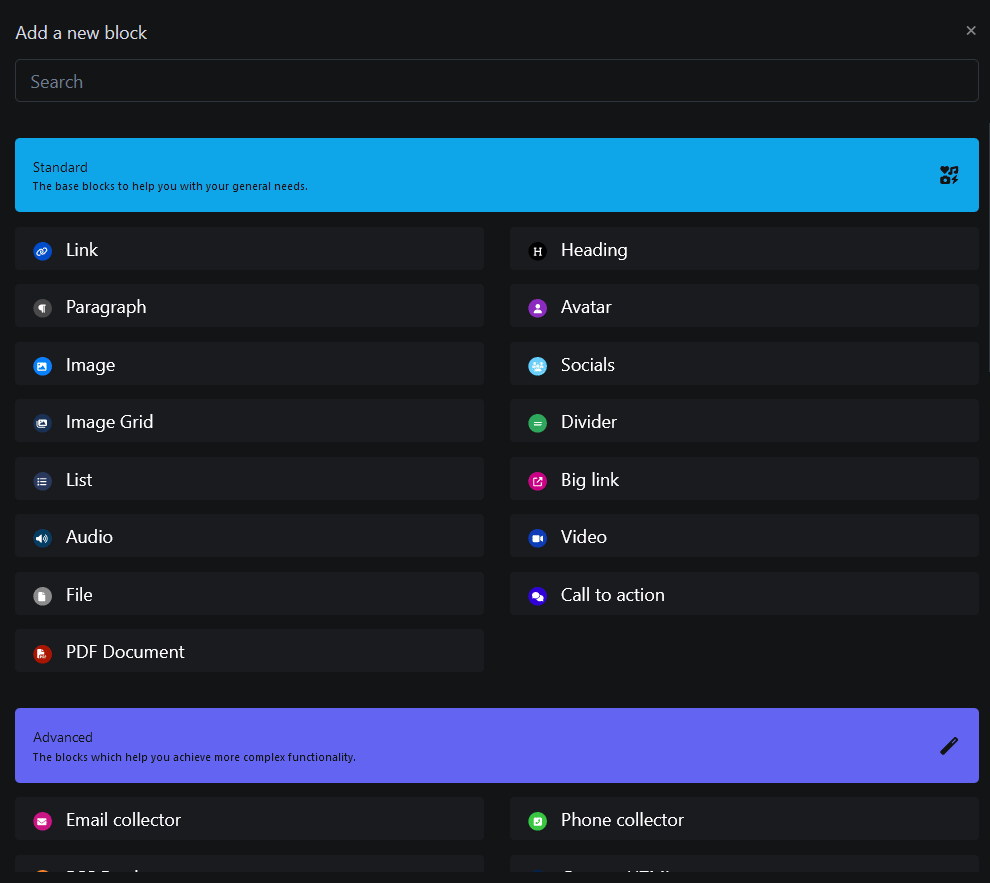
Task: Click the Video camera icon
Action: point(537,538)
